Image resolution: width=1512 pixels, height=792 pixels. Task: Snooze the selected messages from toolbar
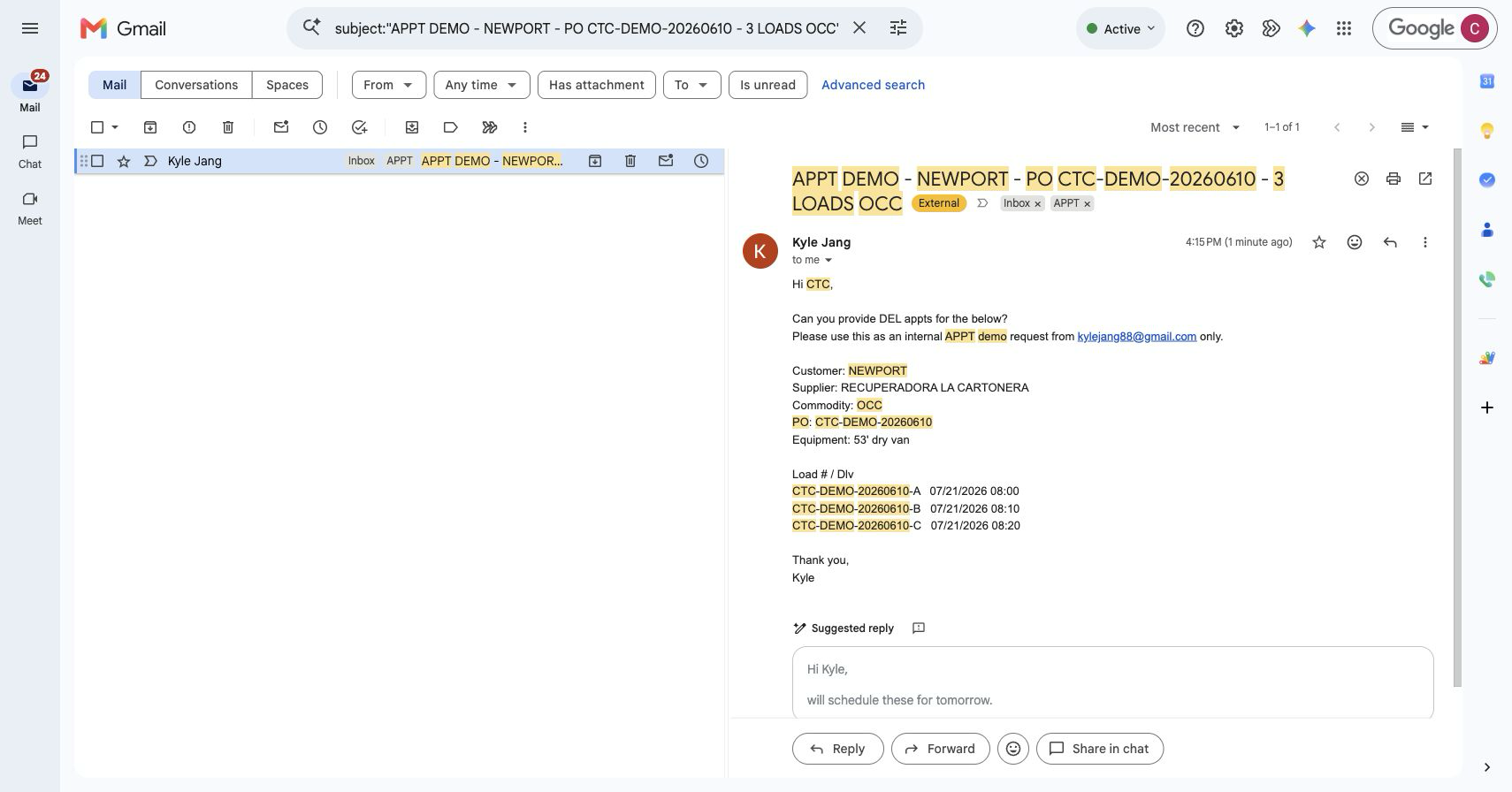tap(320, 127)
